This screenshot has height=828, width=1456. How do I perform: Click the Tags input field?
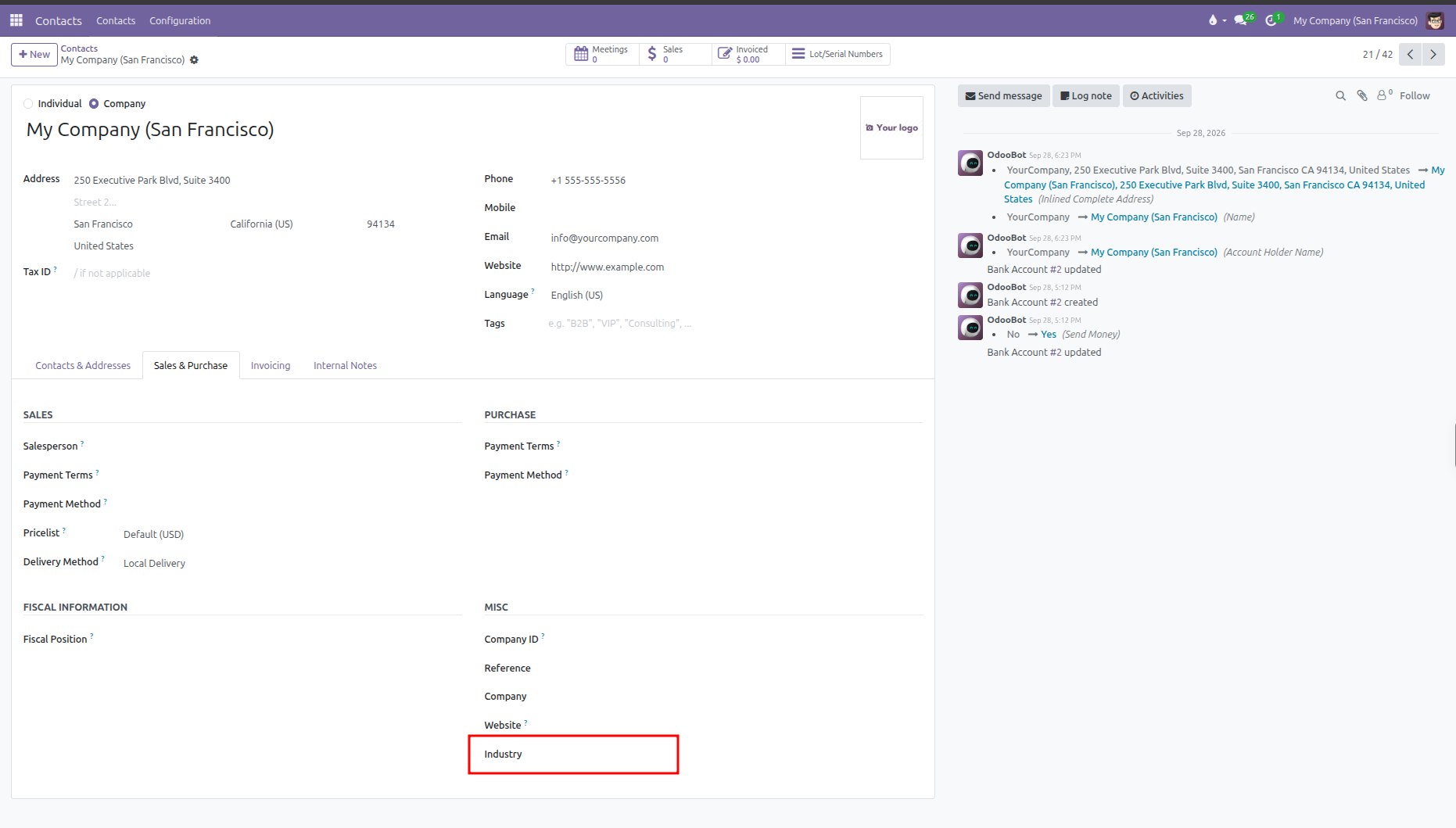[733, 323]
